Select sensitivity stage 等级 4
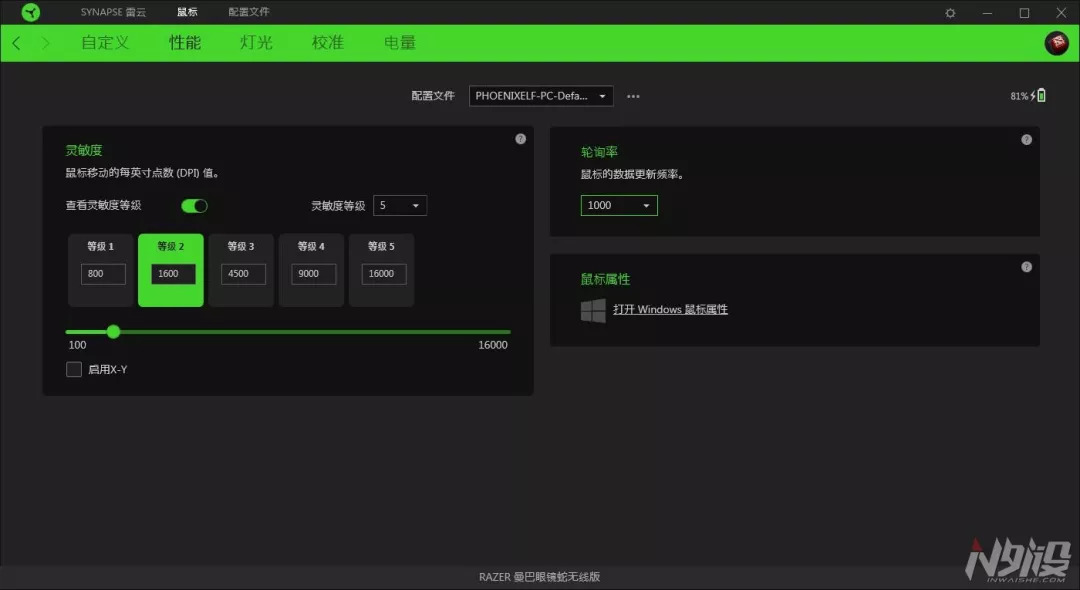Screen dimensions: 1080x590 311,270
